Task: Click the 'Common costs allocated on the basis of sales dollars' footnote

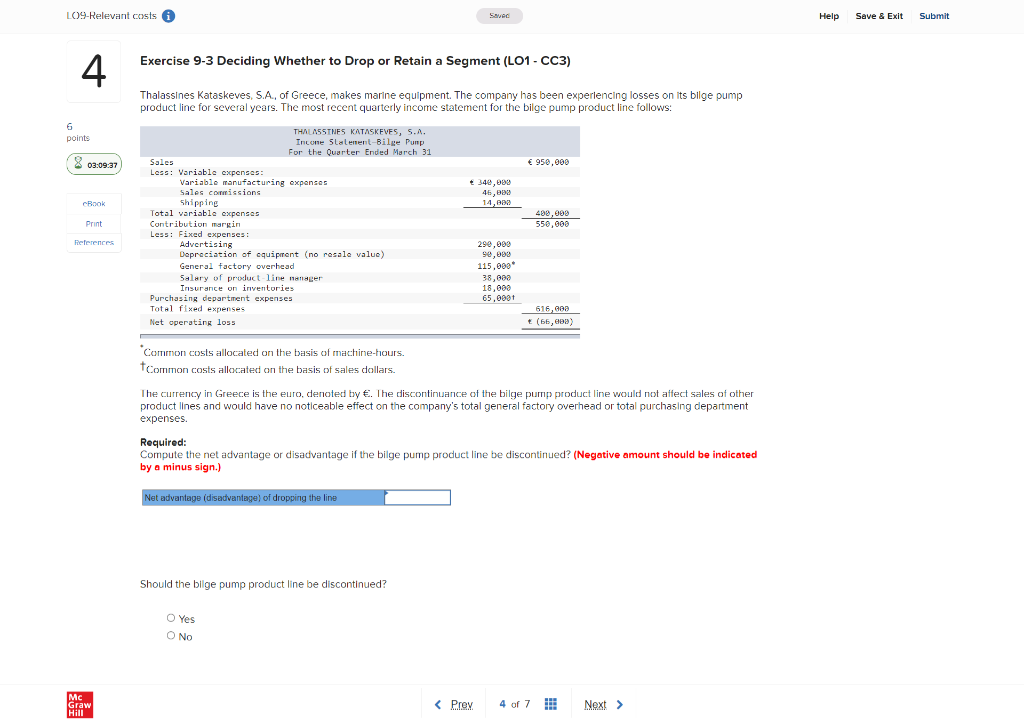Action: 270,370
